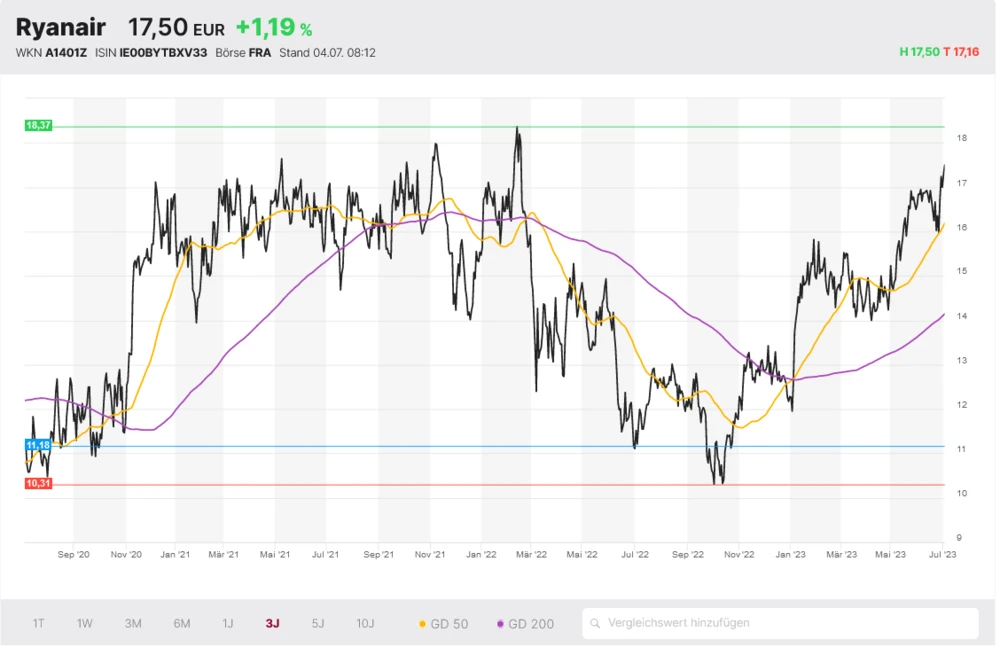Image resolution: width=1000 pixels, height=647 pixels.
Task: Choose the 6M time period
Action: [181, 623]
